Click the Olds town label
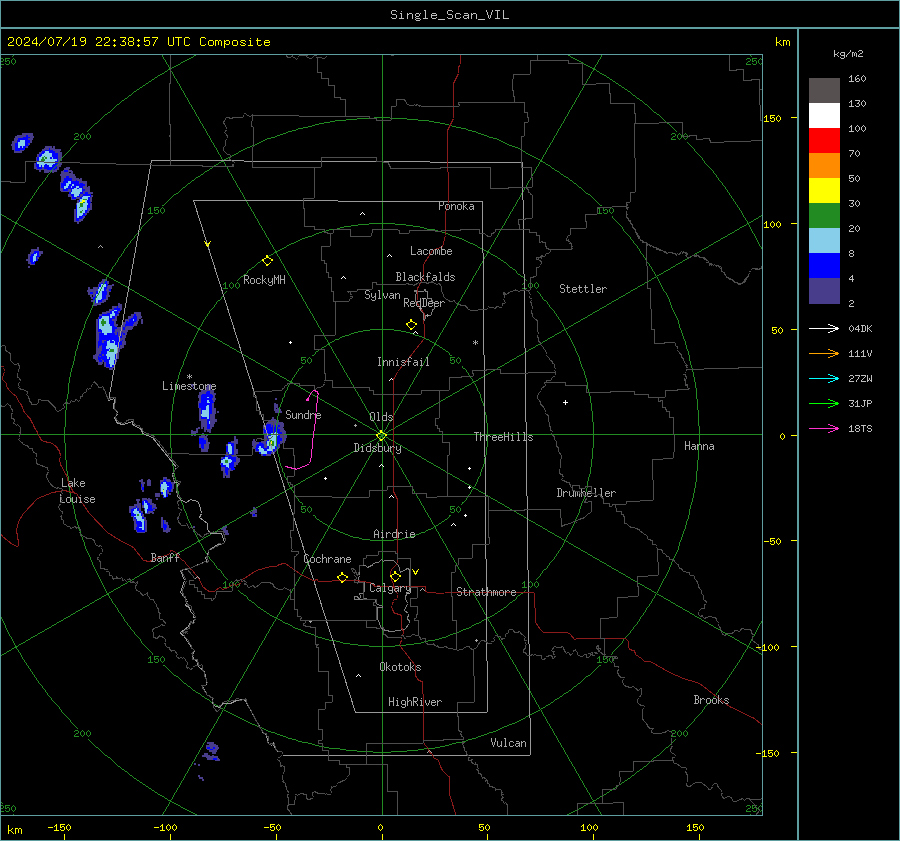Screen dimensions: 900x841 click(x=381, y=417)
